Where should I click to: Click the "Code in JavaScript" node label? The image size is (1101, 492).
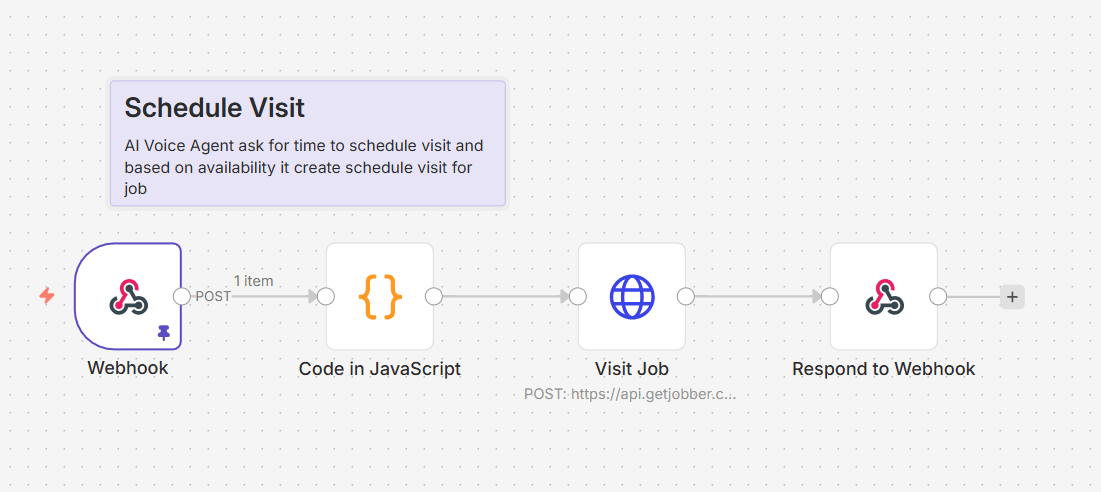coord(380,369)
